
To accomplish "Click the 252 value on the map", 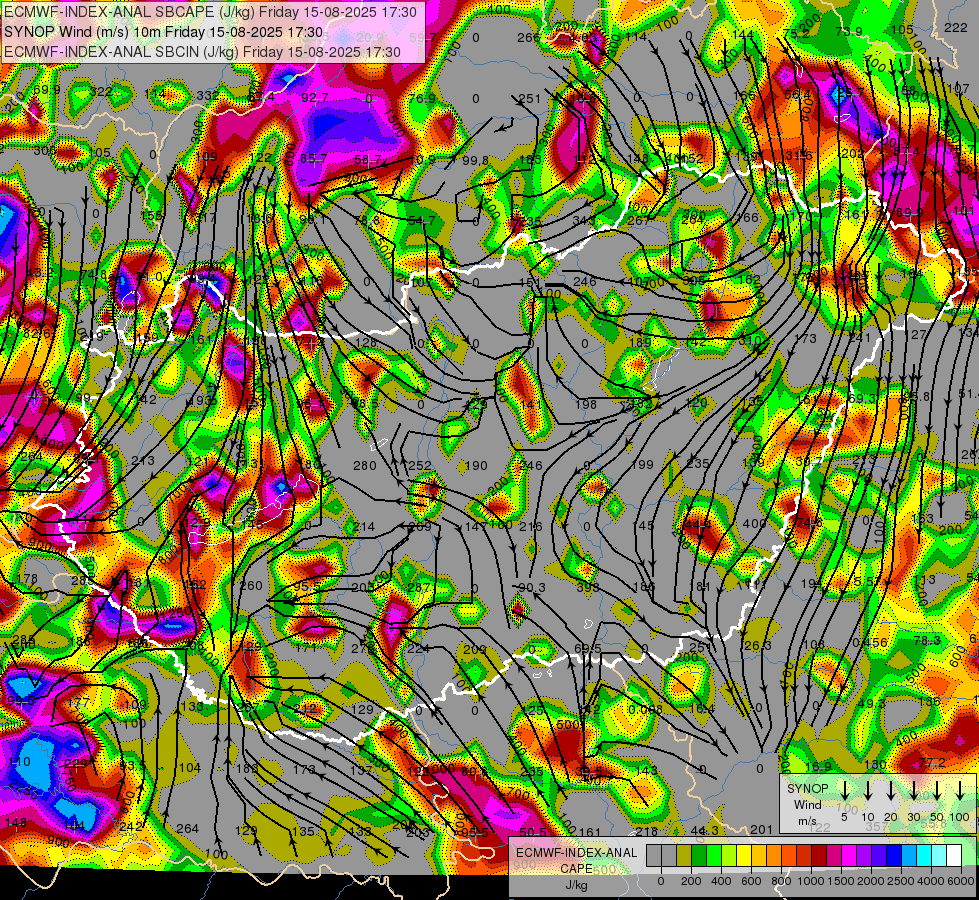I will (x=420, y=465).
